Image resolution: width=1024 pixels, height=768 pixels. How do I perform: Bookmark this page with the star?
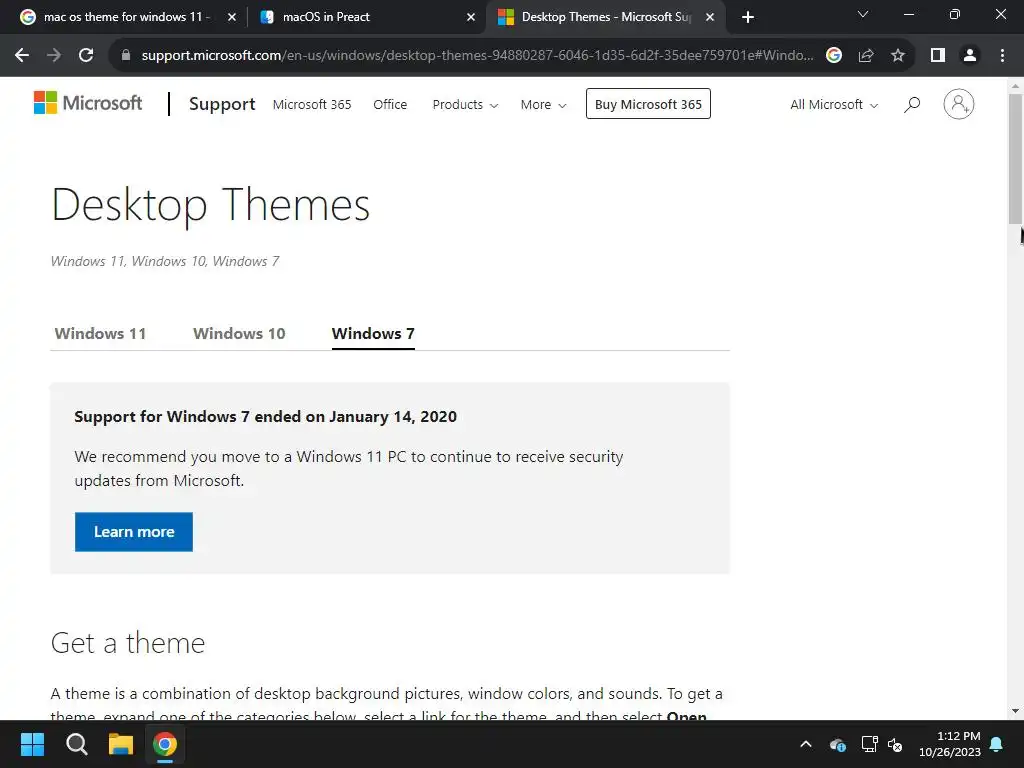point(898,56)
